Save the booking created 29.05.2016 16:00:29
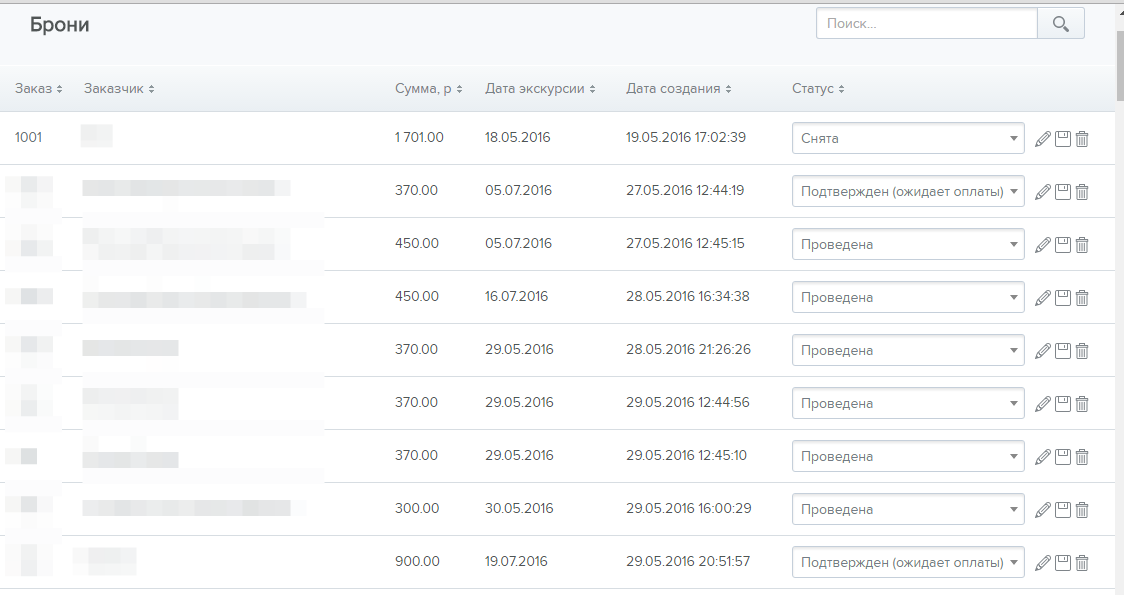 tap(1063, 510)
